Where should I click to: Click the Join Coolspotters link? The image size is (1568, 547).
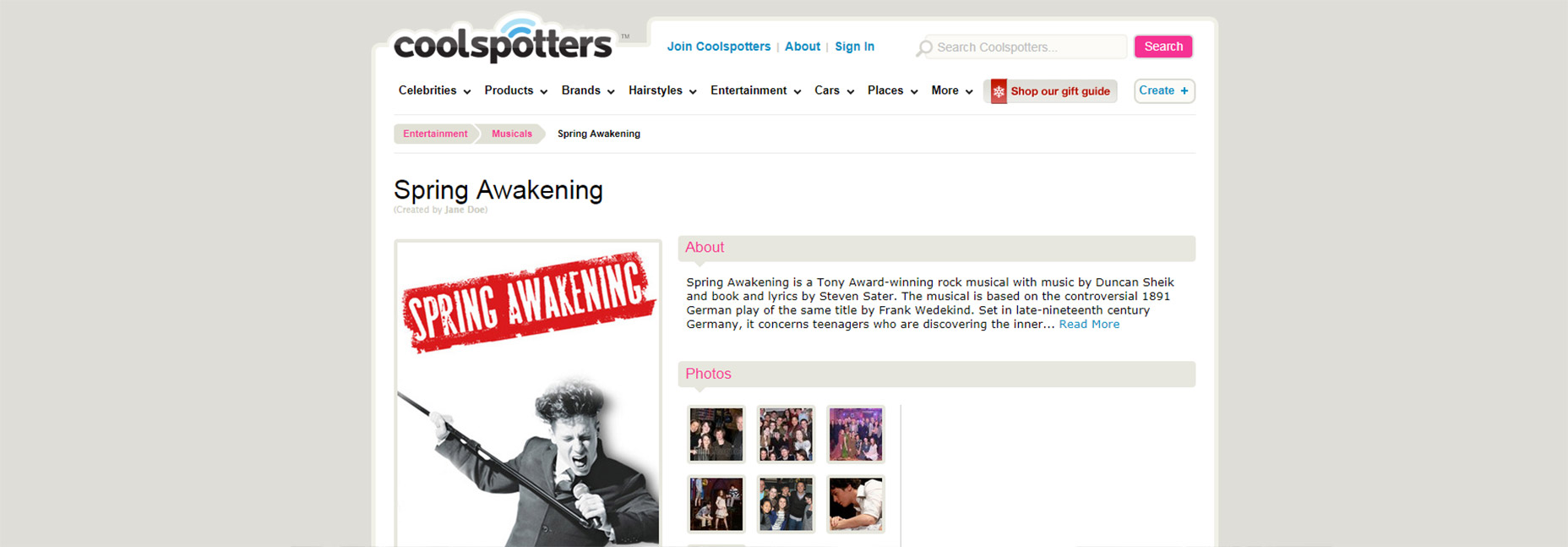point(719,46)
